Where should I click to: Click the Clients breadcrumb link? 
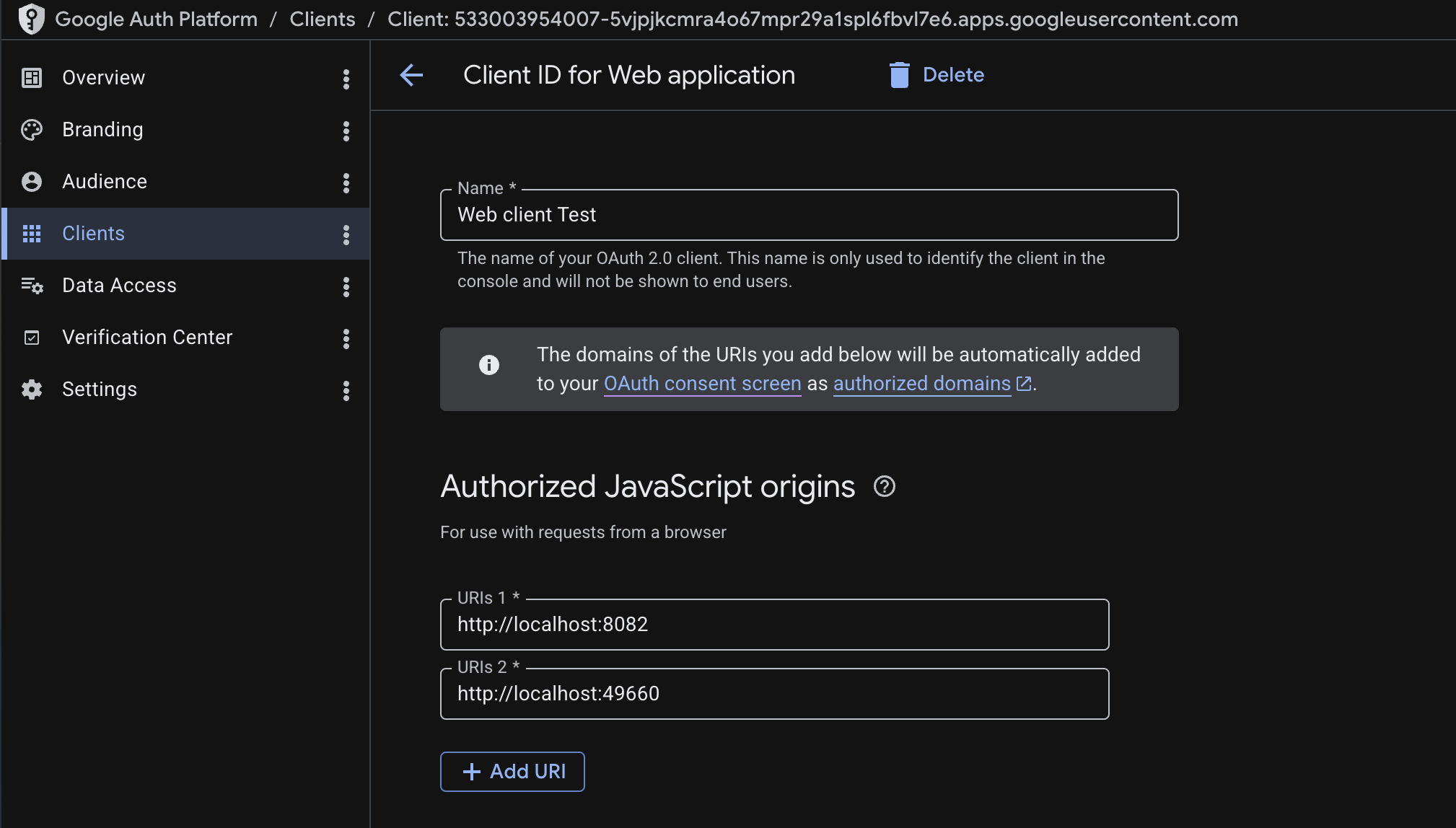pos(322,19)
